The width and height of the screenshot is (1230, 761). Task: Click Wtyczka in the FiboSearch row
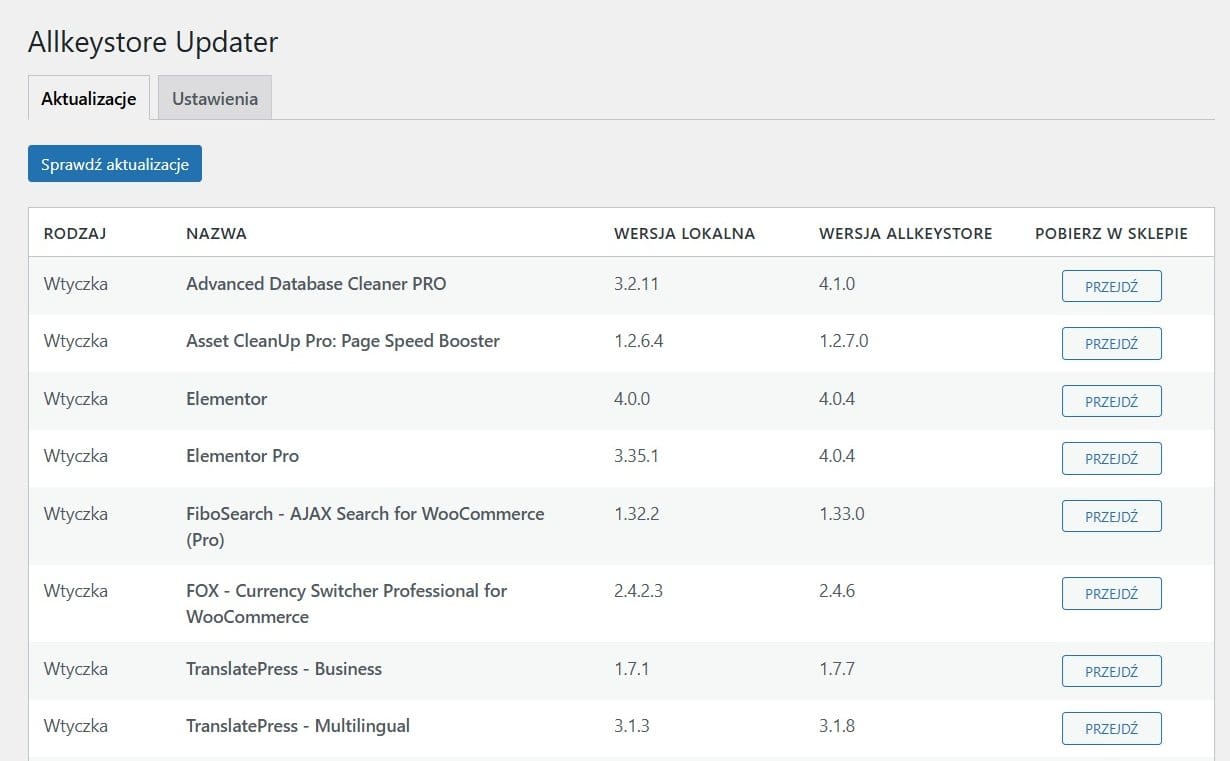point(76,514)
